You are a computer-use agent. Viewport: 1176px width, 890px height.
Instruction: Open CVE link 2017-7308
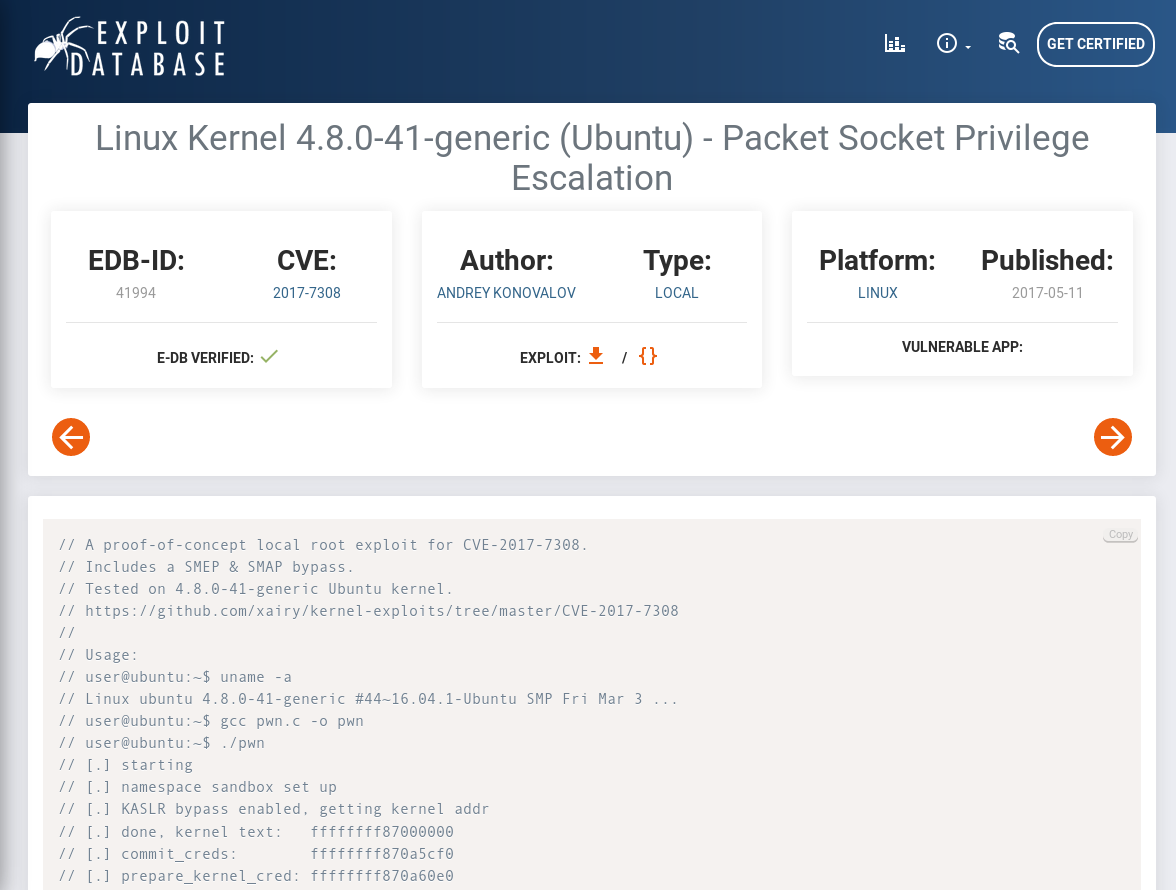(307, 293)
